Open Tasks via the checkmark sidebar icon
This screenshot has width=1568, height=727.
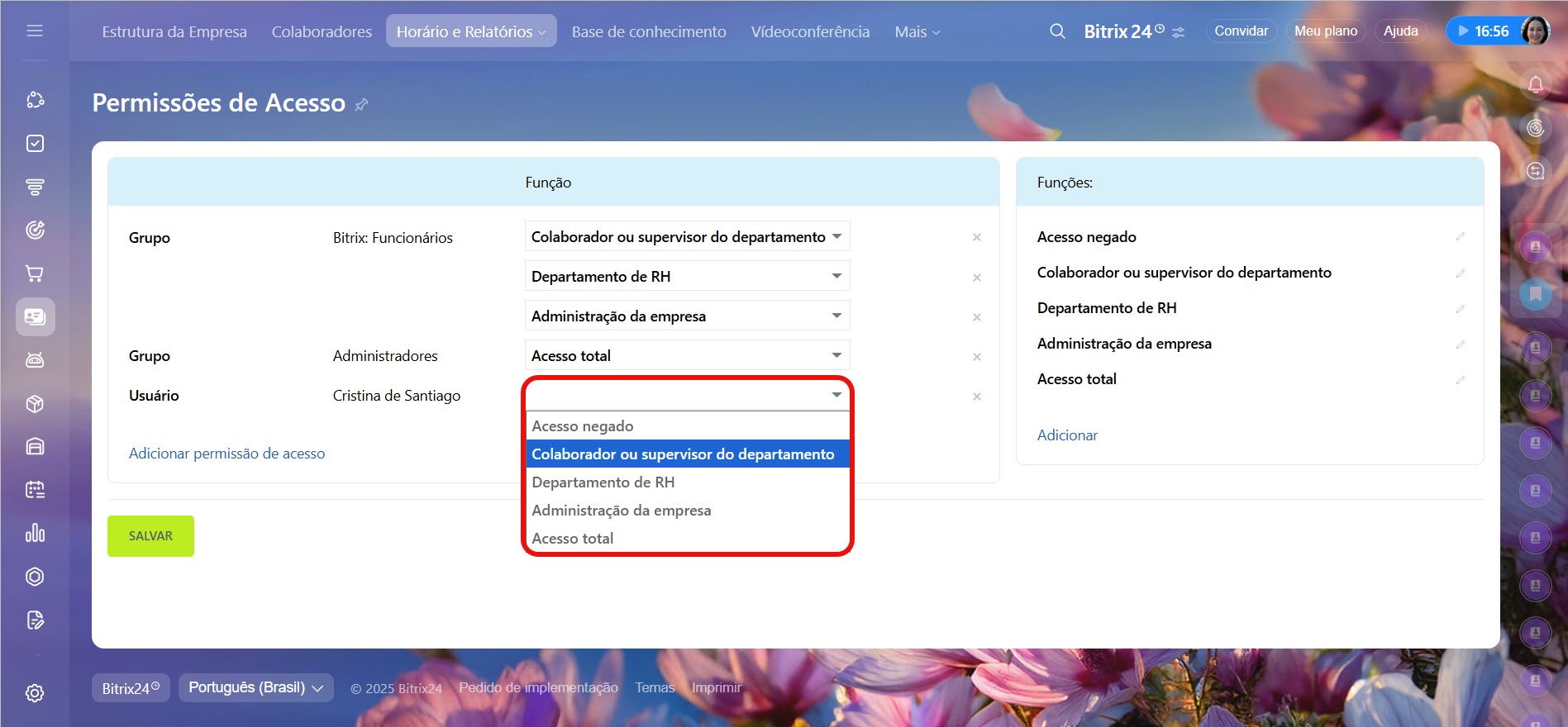pyautogui.click(x=35, y=144)
